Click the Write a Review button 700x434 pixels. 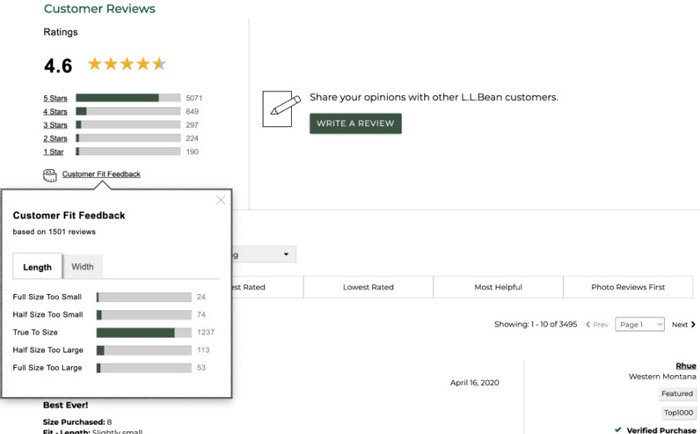(x=355, y=123)
